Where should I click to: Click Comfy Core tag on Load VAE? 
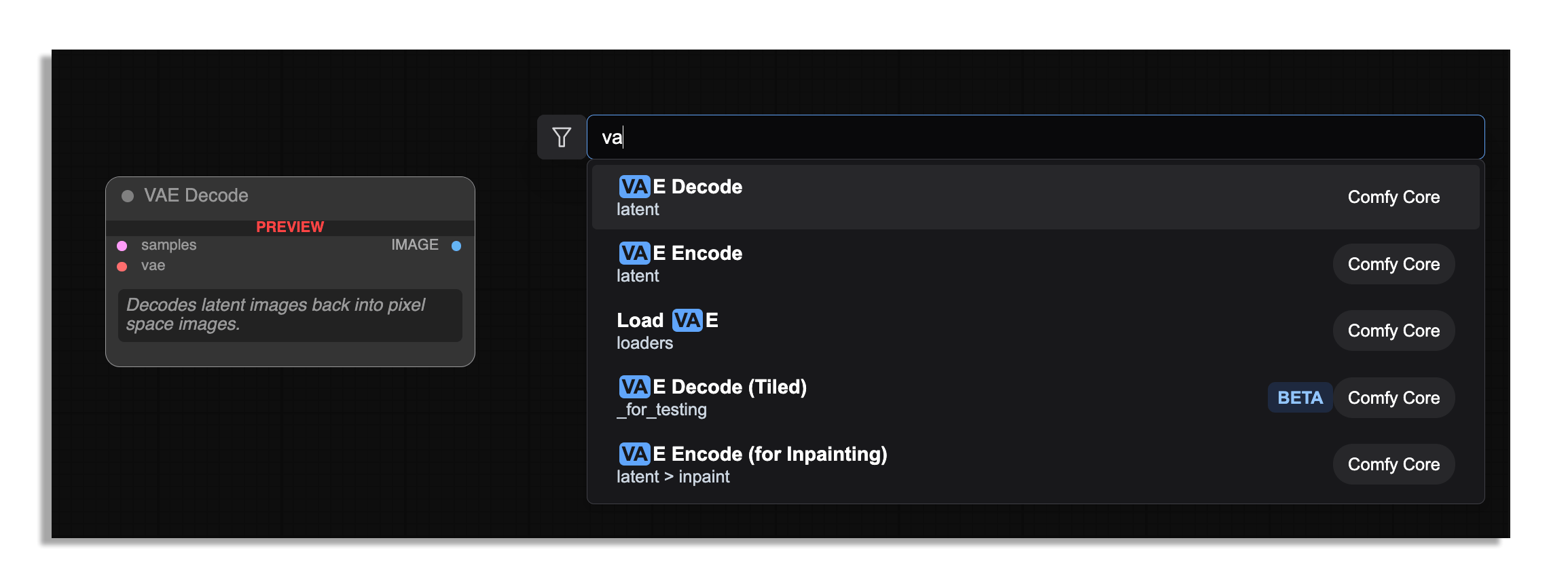point(1393,330)
